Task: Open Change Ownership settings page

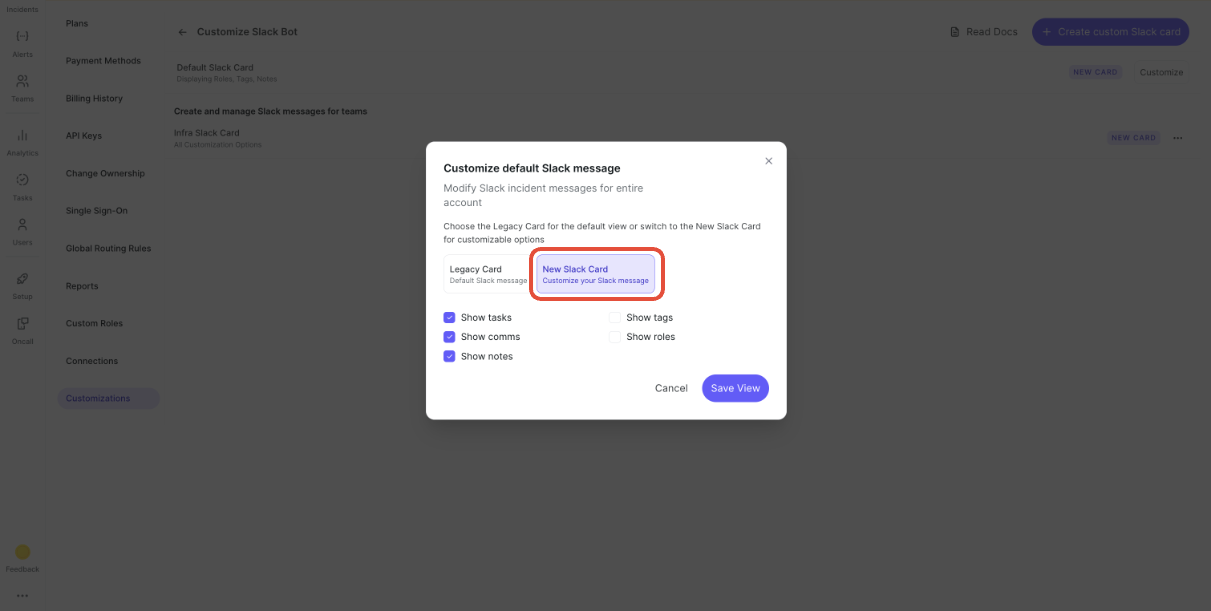Action: [105, 173]
